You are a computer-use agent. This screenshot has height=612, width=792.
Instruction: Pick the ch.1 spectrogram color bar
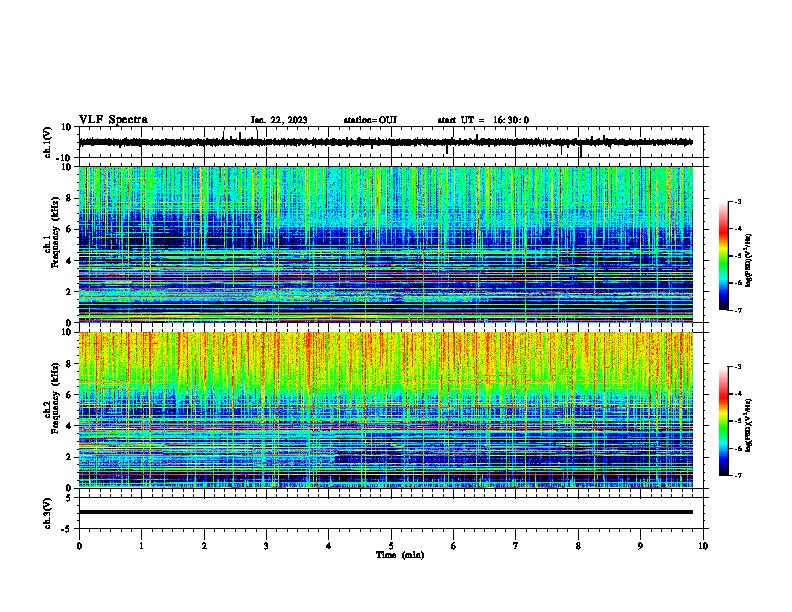tap(723, 256)
